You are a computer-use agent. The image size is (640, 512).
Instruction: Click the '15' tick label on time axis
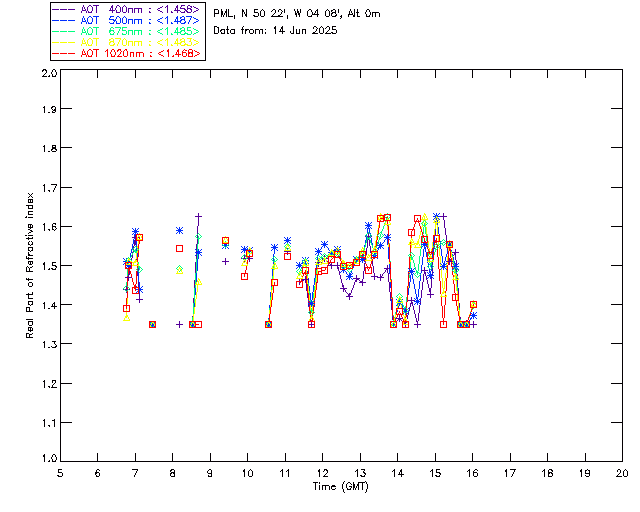click(x=435, y=473)
